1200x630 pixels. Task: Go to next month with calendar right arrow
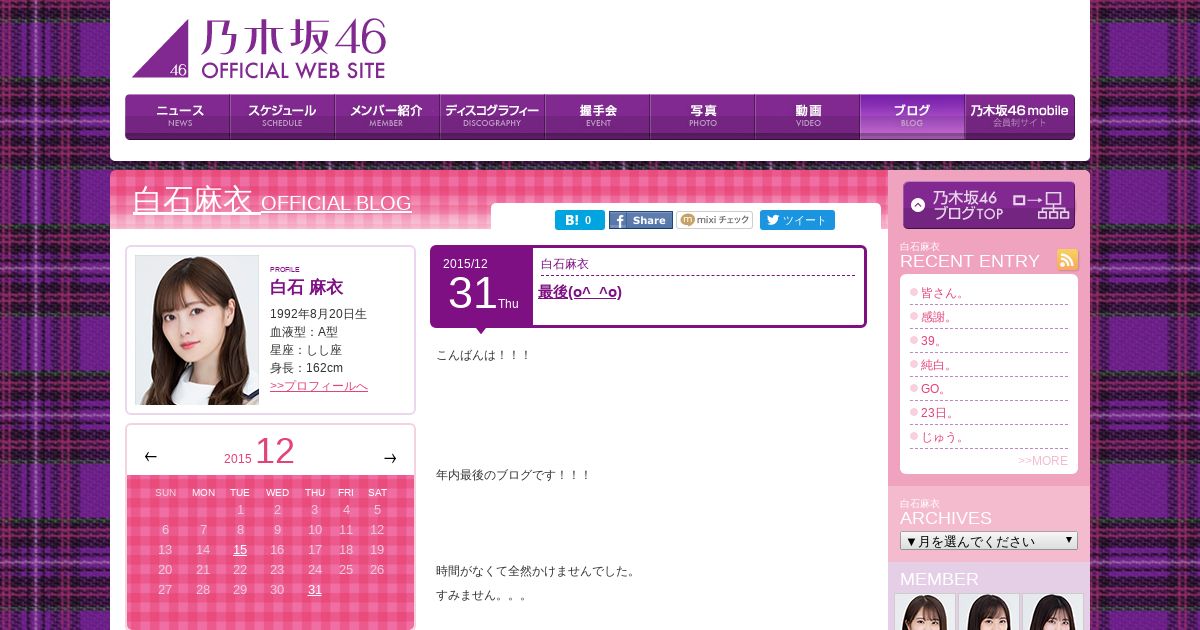click(390, 458)
